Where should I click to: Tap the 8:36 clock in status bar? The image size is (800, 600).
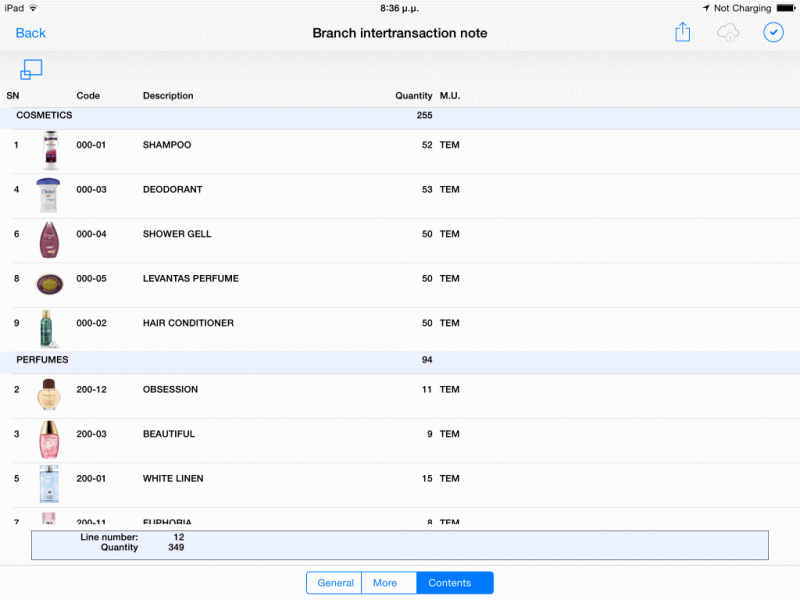click(399, 8)
